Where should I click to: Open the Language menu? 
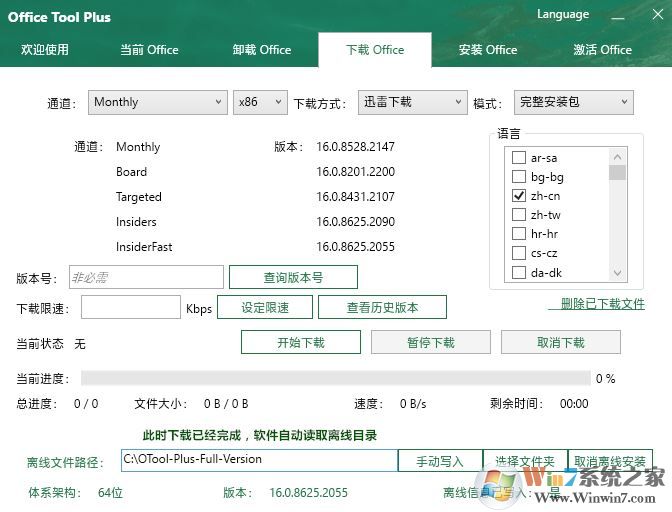coord(563,14)
